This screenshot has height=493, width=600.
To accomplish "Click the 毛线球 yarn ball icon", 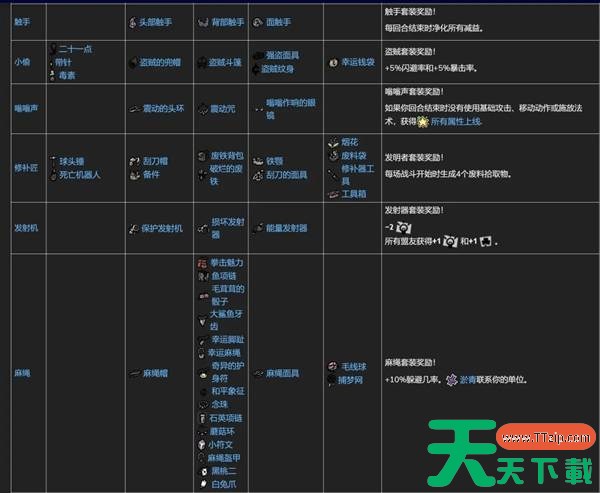I will (x=333, y=367).
